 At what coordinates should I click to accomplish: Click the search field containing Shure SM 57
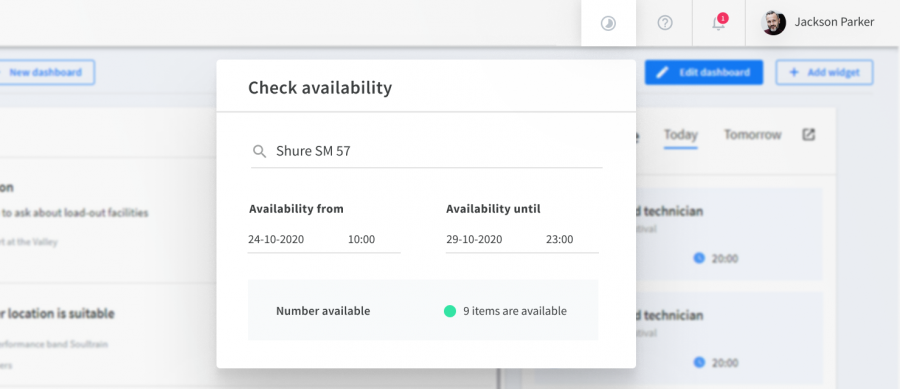(426, 151)
